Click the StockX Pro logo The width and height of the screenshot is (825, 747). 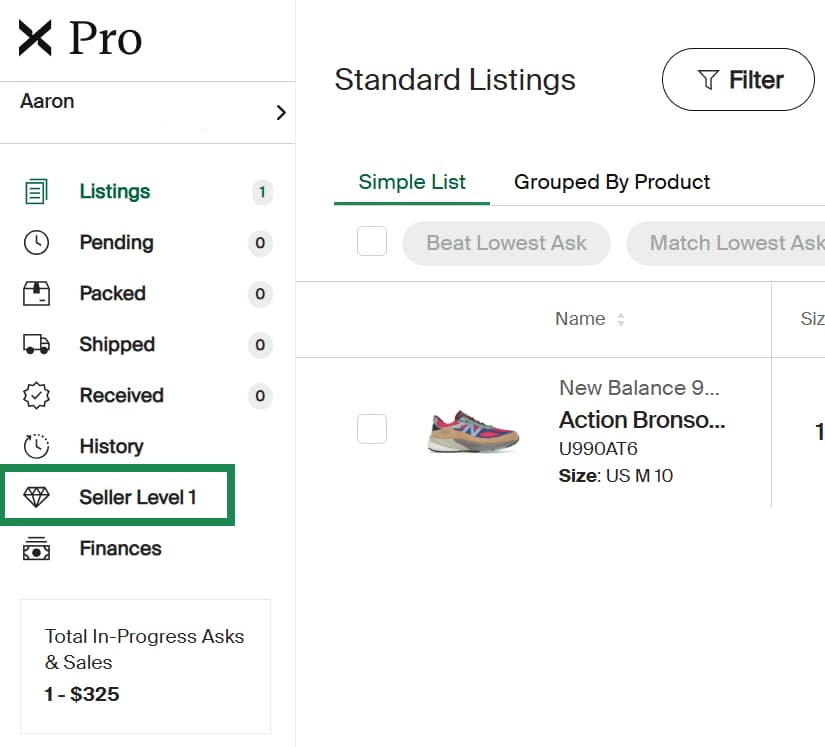click(x=80, y=38)
